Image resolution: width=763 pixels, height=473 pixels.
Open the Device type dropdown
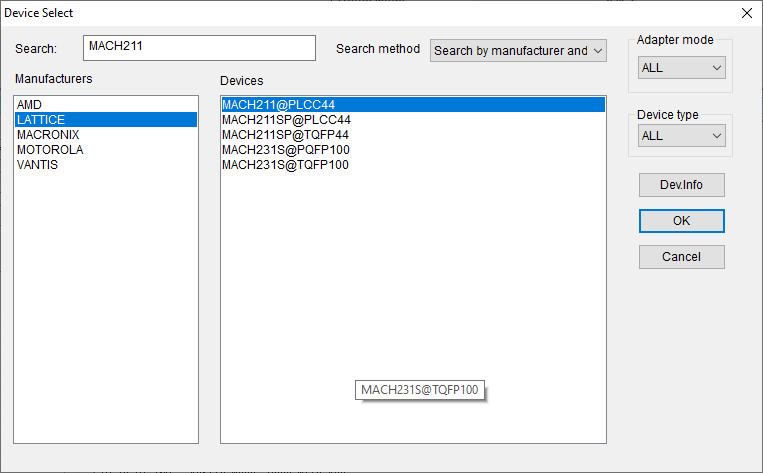click(682, 135)
